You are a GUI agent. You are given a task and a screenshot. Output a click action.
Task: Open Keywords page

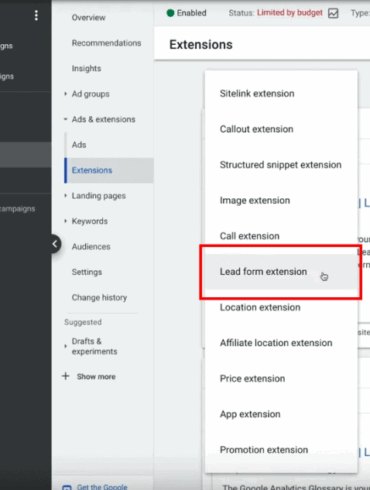[90, 221]
